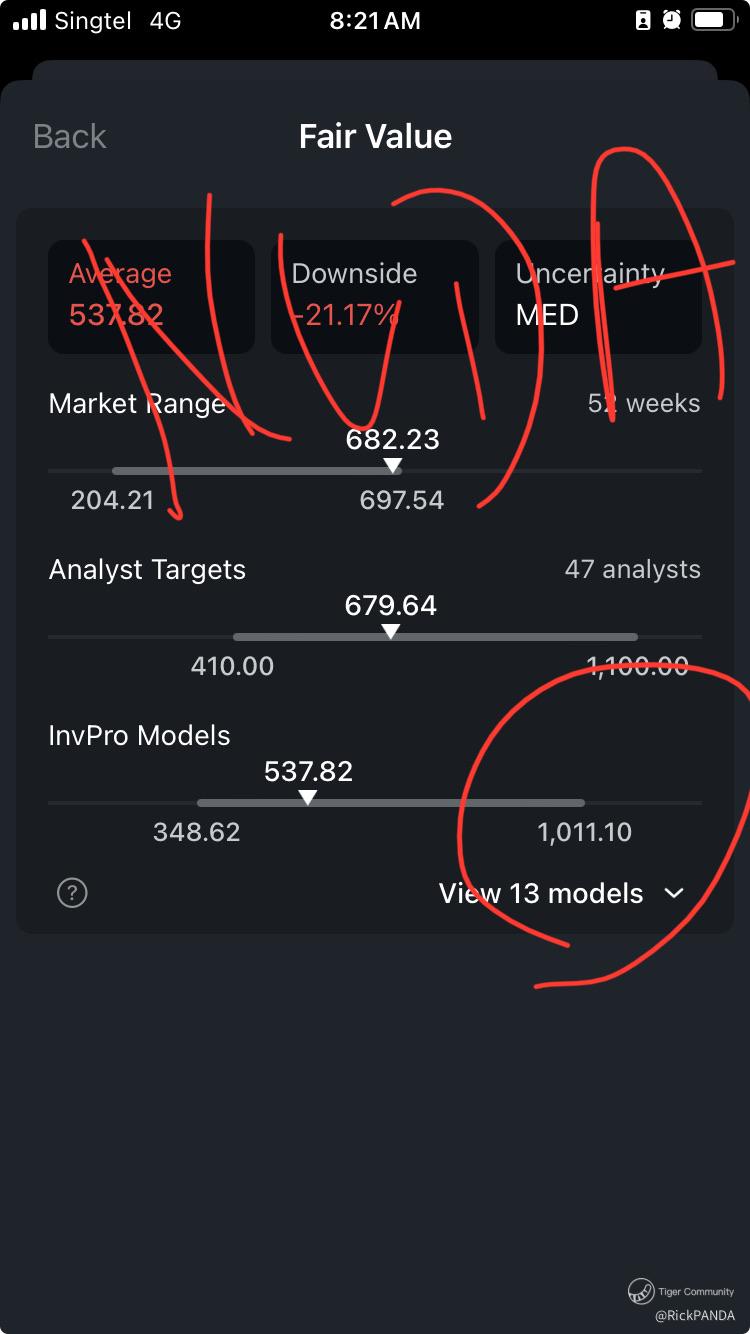Viewport: 750px width, 1334px height.
Task: Tap the InvPro Models marker at 537.82
Action: (x=308, y=798)
